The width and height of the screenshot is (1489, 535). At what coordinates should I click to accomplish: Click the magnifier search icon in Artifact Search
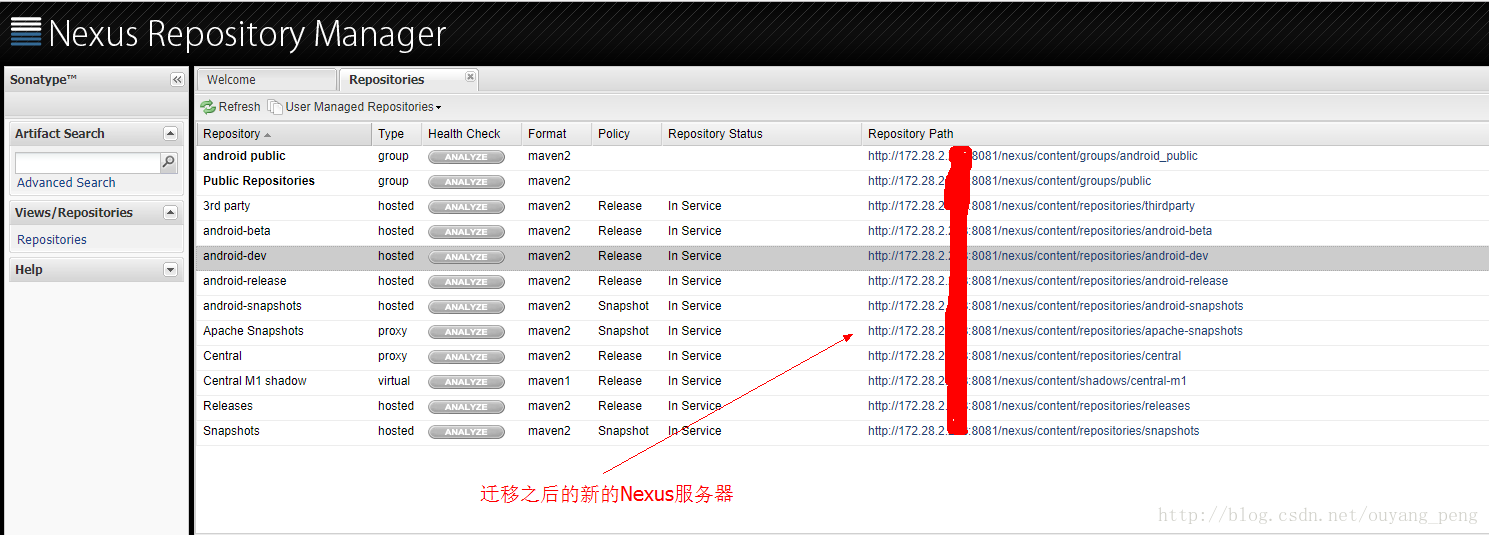(169, 162)
